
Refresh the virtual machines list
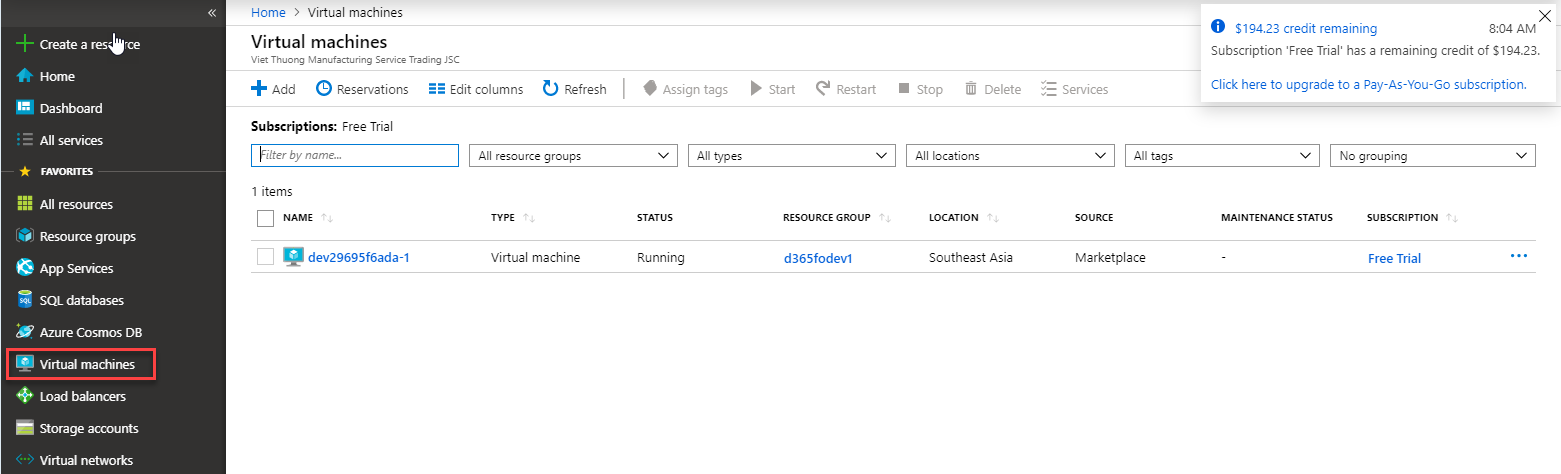tap(575, 89)
